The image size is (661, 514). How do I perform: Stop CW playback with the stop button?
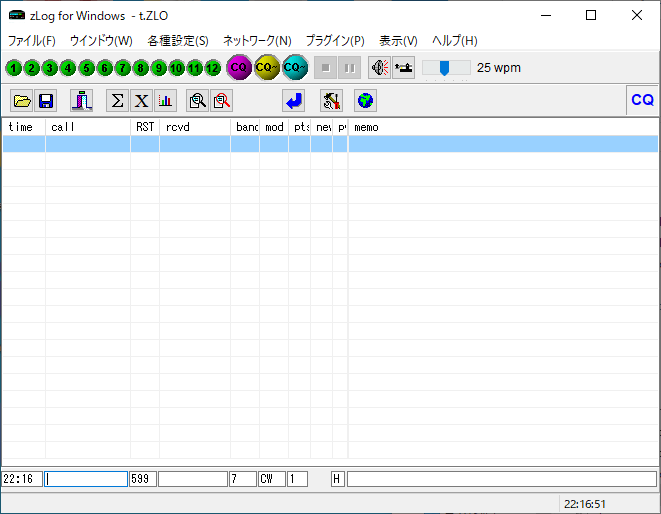coord(325,67)
